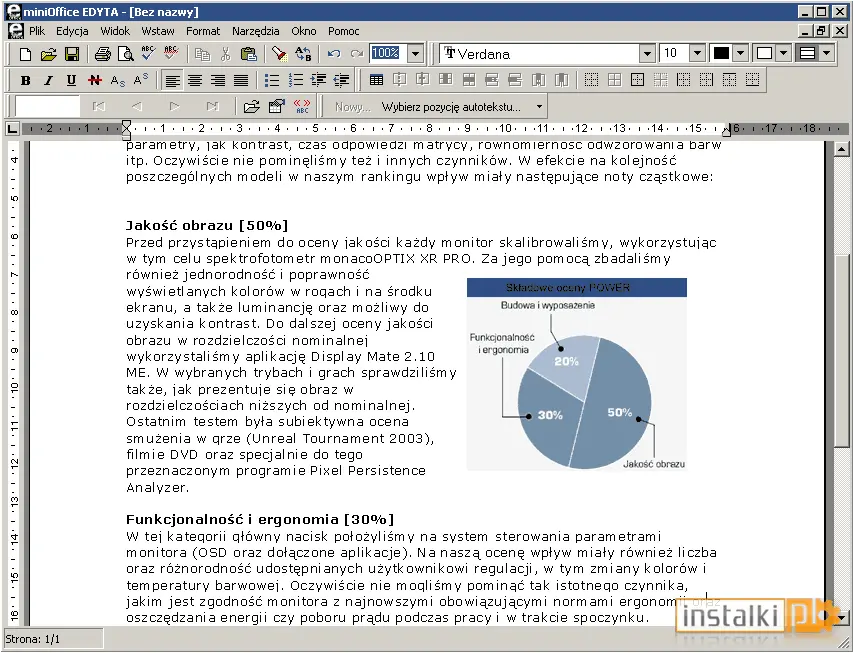Click the heading 'Jakość obrazu [50%]'

pyautogui.click(x=207, y=225)
